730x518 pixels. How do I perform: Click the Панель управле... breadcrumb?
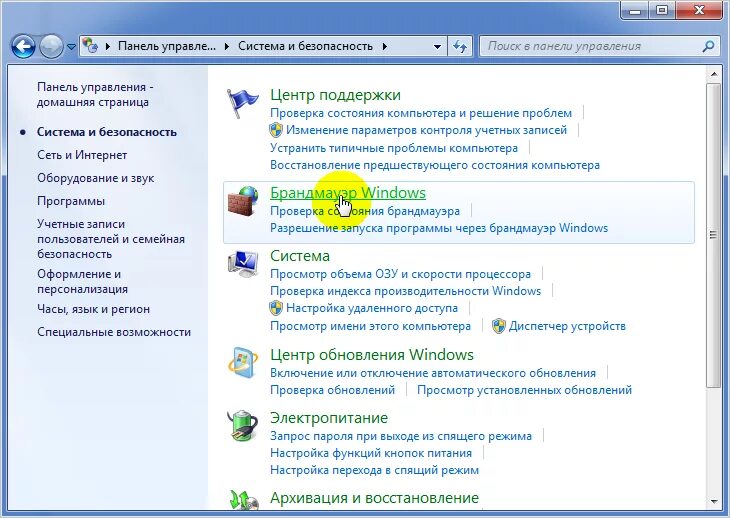[x=167, y=46]
